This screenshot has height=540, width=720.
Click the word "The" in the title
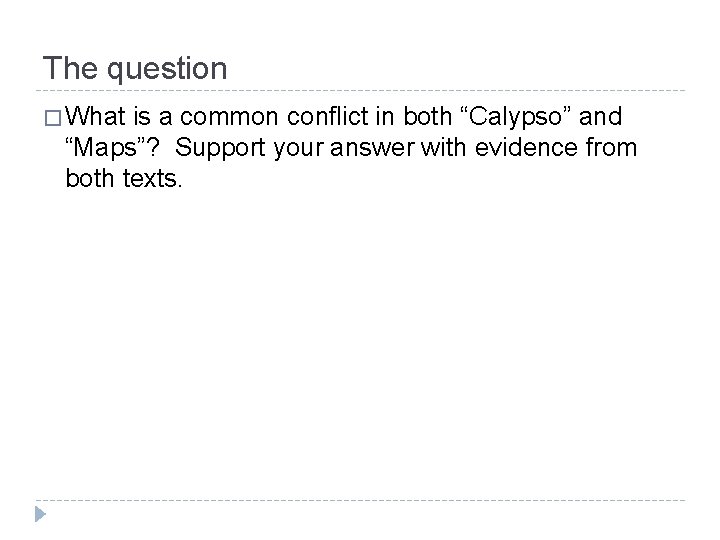point(70,68)
